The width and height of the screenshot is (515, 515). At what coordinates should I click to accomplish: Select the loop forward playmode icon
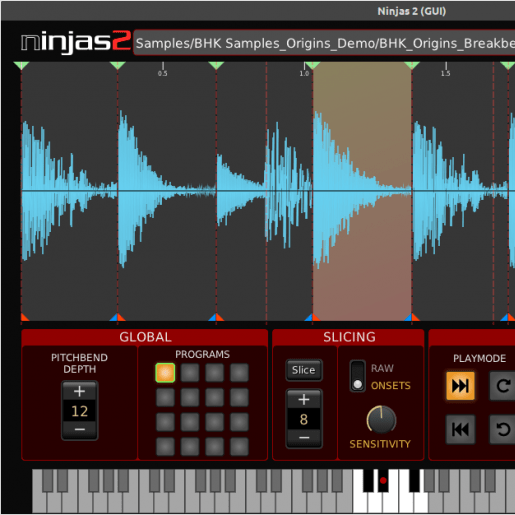502,386
